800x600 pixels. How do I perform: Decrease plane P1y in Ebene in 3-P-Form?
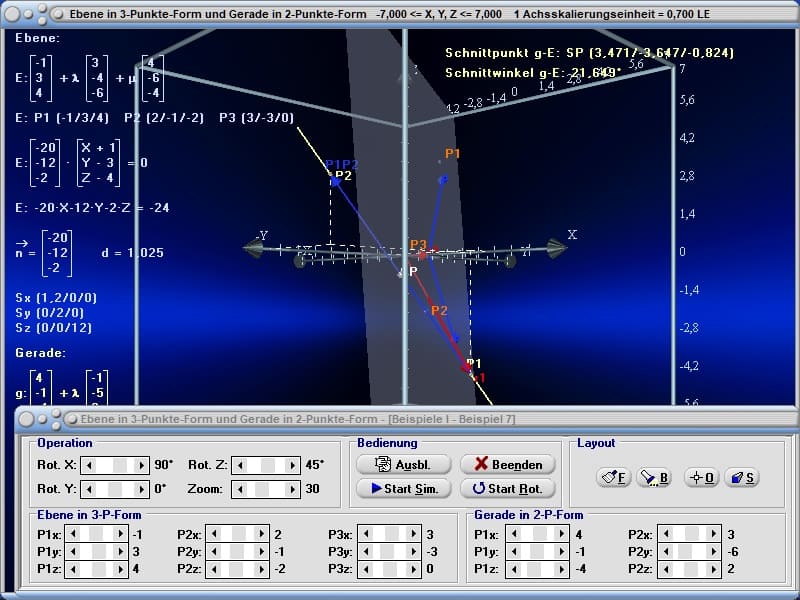[73, 551]
